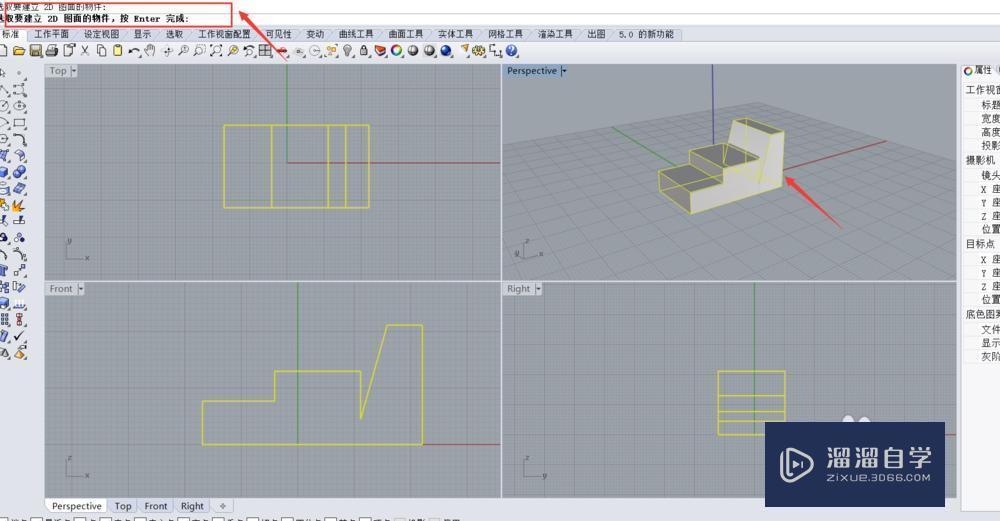
Task: Open the Top viewport title dropdown arrow
Action: (74, 71)
